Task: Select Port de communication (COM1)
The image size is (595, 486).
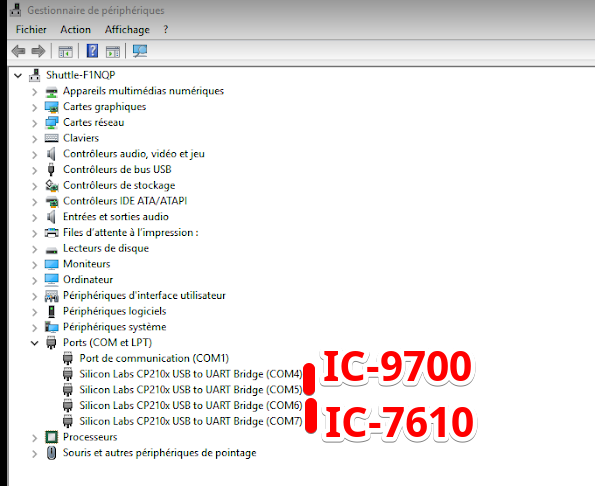Action: pos(154,358)
